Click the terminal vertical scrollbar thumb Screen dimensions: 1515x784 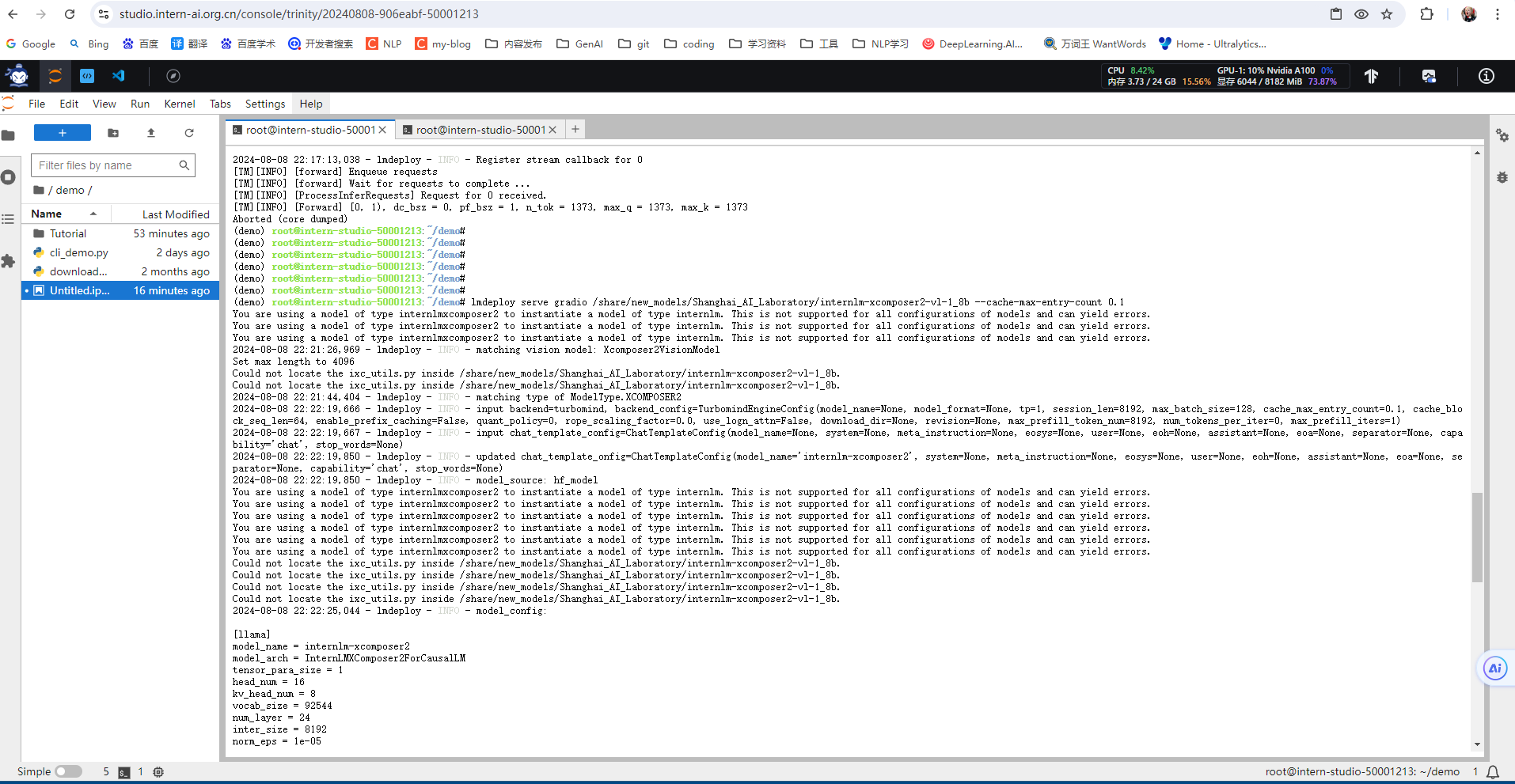coord(1477,537)
